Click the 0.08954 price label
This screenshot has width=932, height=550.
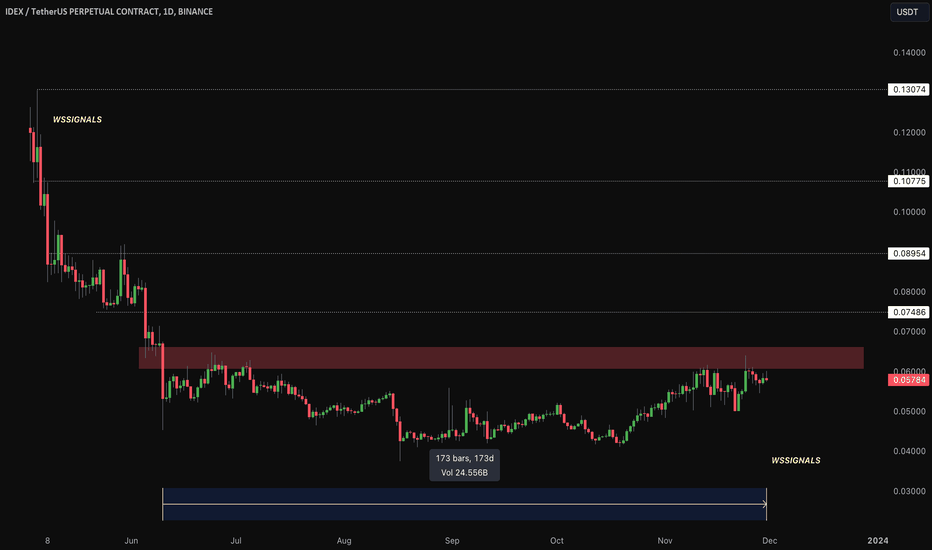click(908, 254)
